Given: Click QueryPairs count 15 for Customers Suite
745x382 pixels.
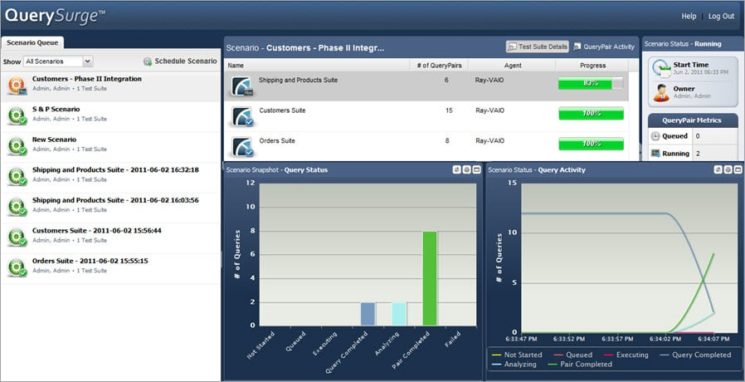Looking at the screenshot, I should point(449,111).
